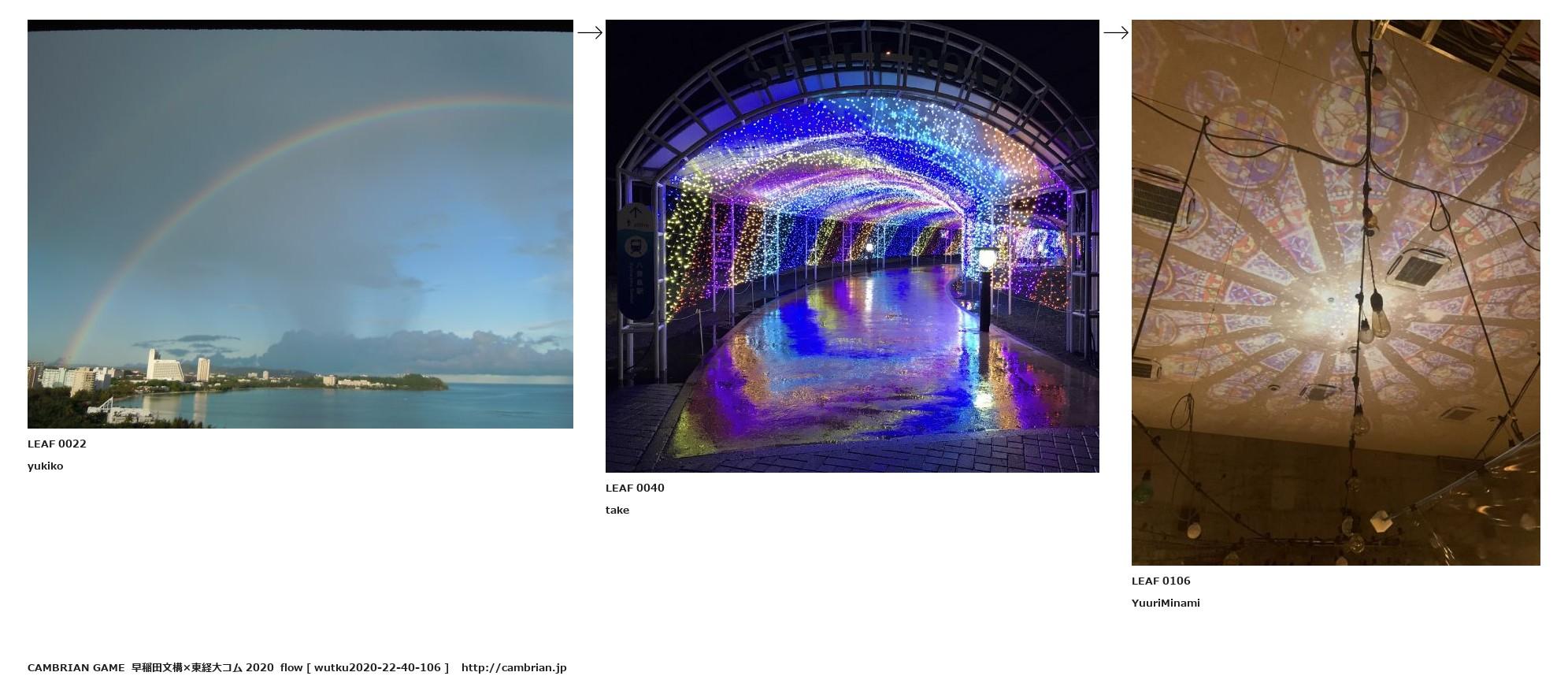The width and height of the screenshot is (1568, 687).
Task: Select the LEAF 0106 caption
Action: (1161, 581)
